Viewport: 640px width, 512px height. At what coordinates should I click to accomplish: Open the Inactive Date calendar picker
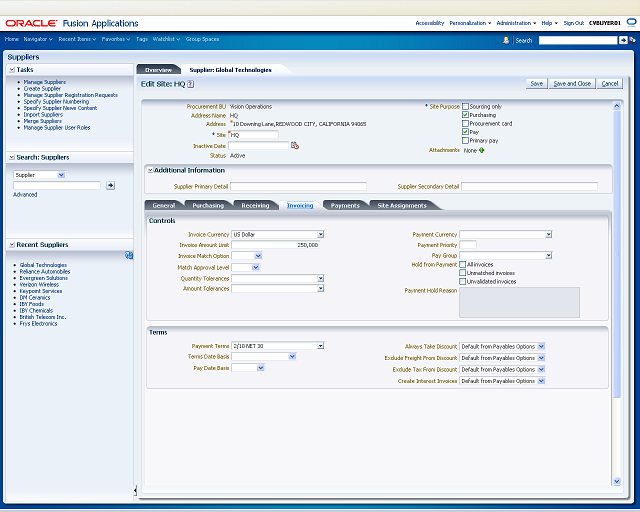point(295,145)
